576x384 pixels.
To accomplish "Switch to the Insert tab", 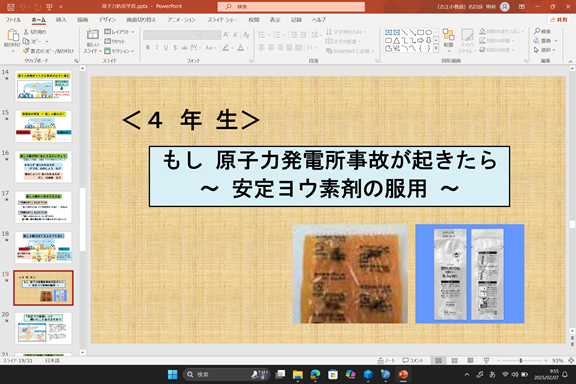I will point(61,20).
